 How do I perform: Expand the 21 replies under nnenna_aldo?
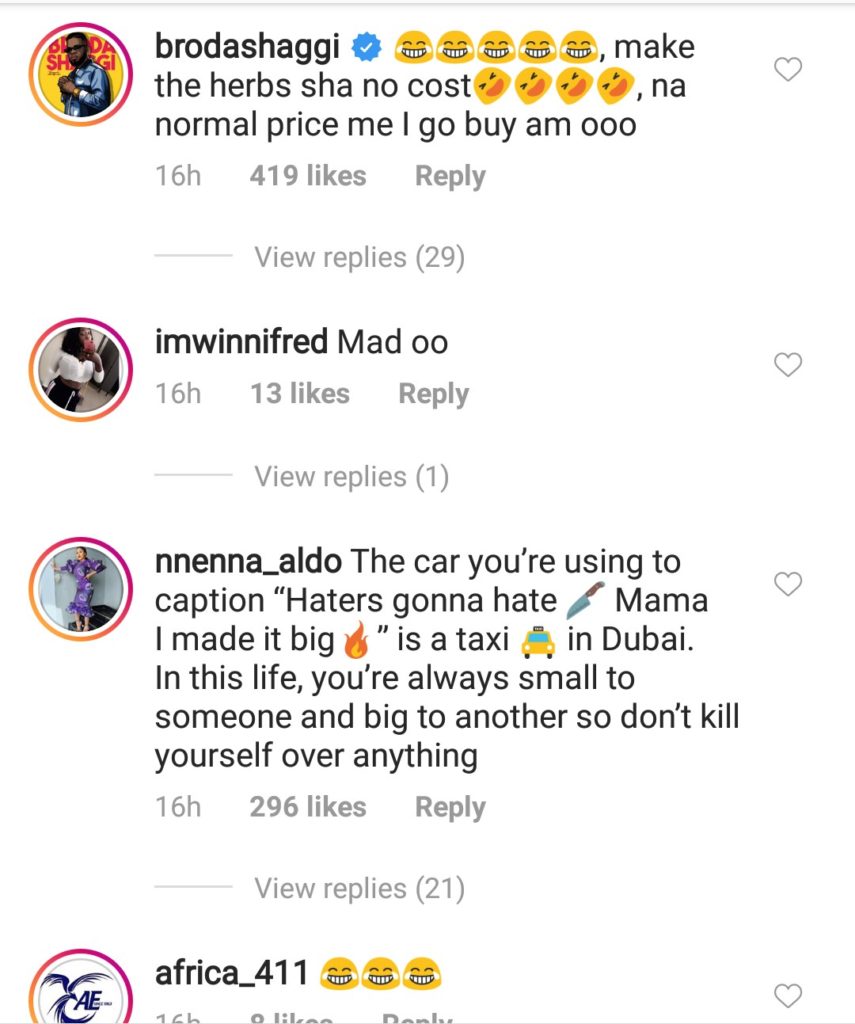359,888
